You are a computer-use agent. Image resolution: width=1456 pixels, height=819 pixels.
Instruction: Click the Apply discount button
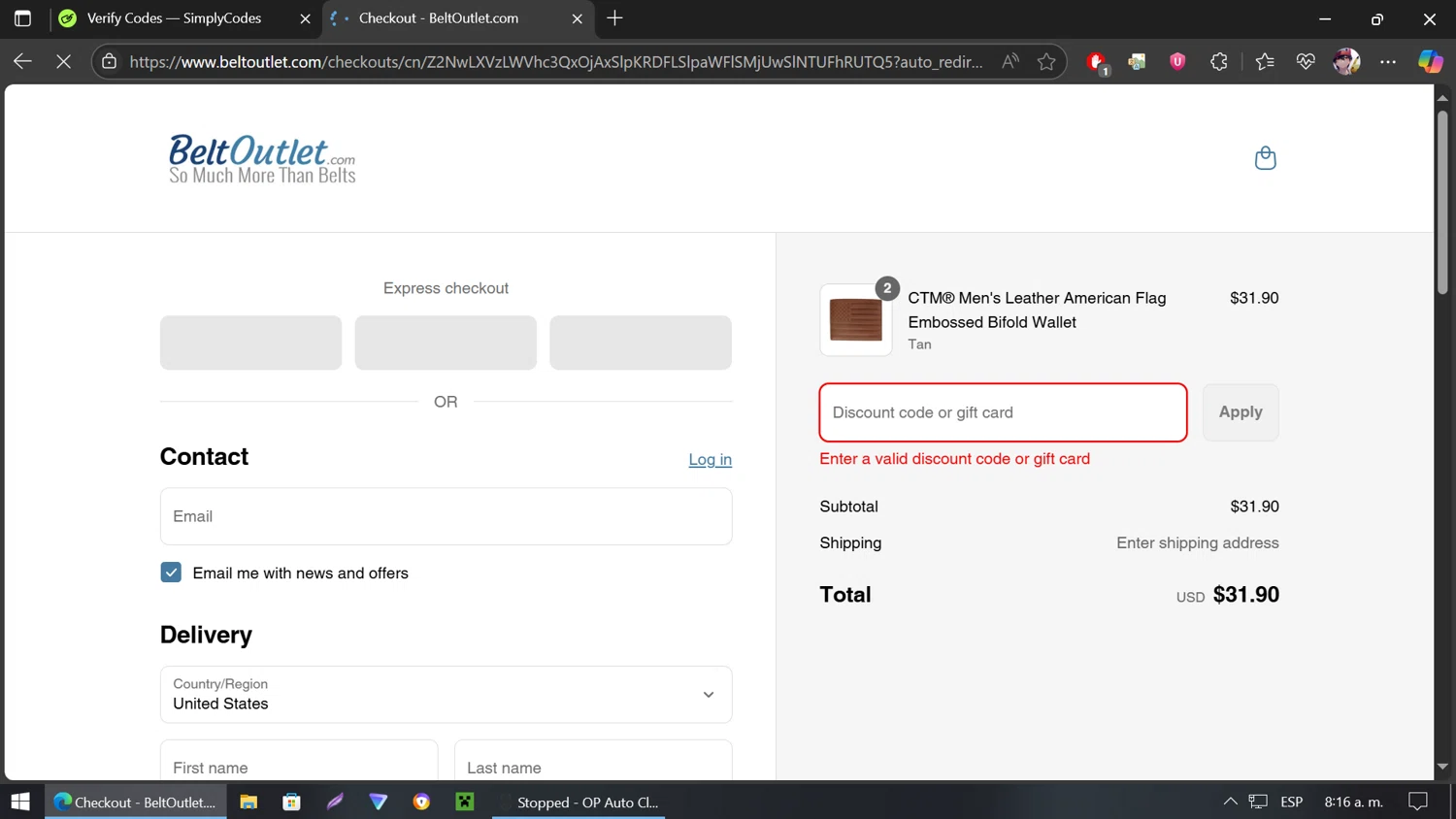tap(1241, 412)
